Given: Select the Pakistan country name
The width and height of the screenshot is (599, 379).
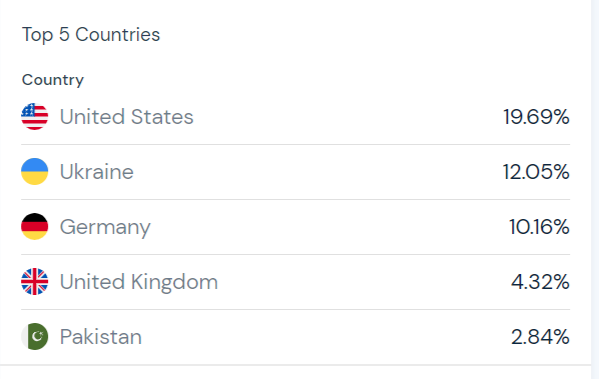Looking at the screenshot, I should [x=101, y=337].
